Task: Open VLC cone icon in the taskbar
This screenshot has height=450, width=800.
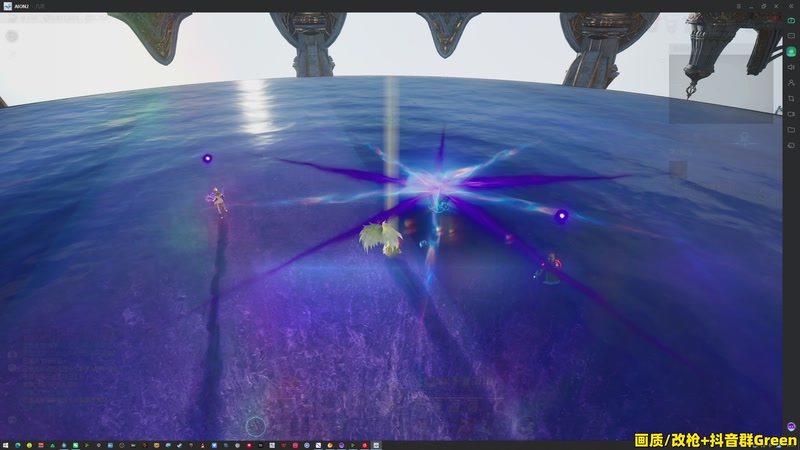Action: (203, 445)
